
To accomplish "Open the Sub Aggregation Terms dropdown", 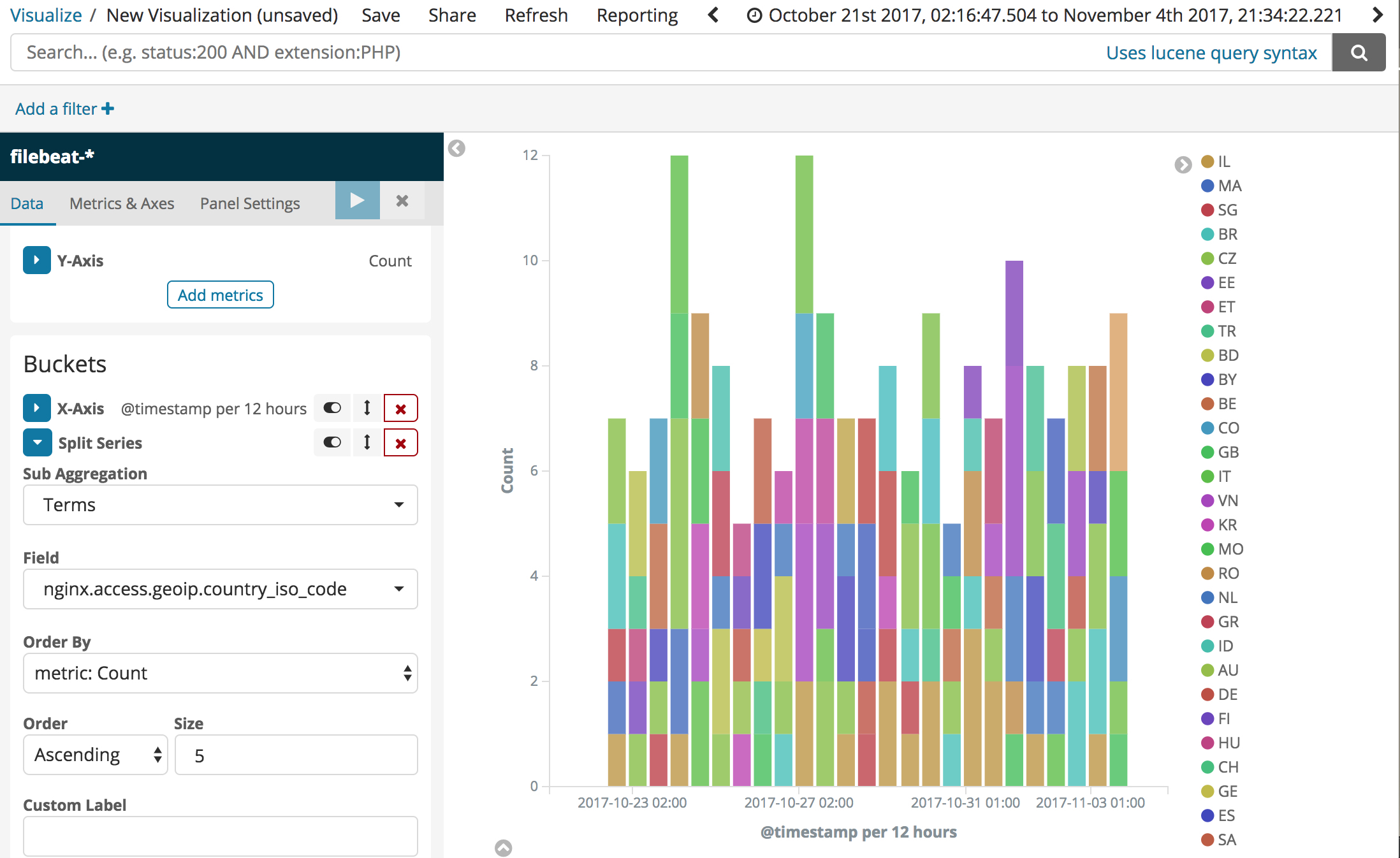I will click(220, 505).
